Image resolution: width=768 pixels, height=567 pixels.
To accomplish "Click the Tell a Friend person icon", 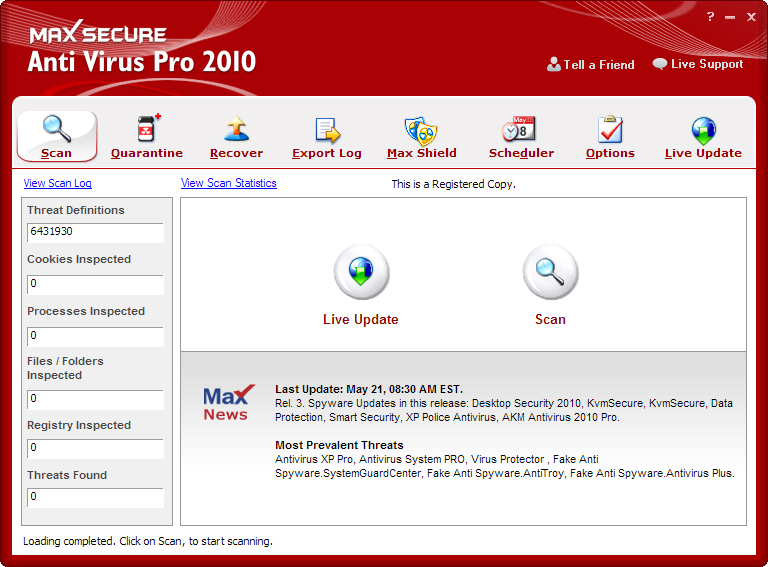I will 553,64.
